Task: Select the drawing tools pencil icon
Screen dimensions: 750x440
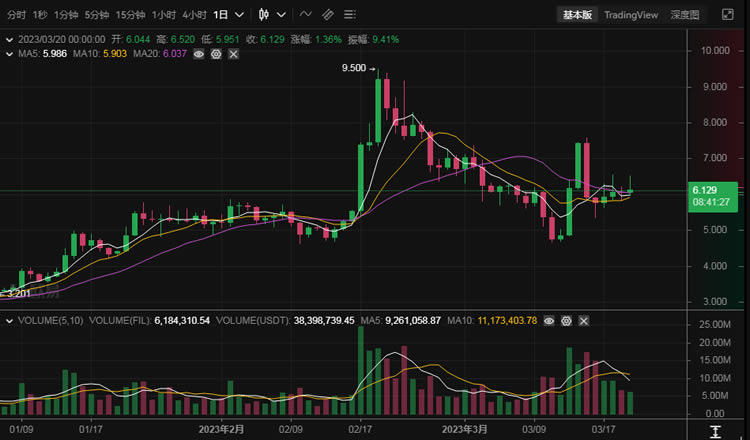Action: 328,15
